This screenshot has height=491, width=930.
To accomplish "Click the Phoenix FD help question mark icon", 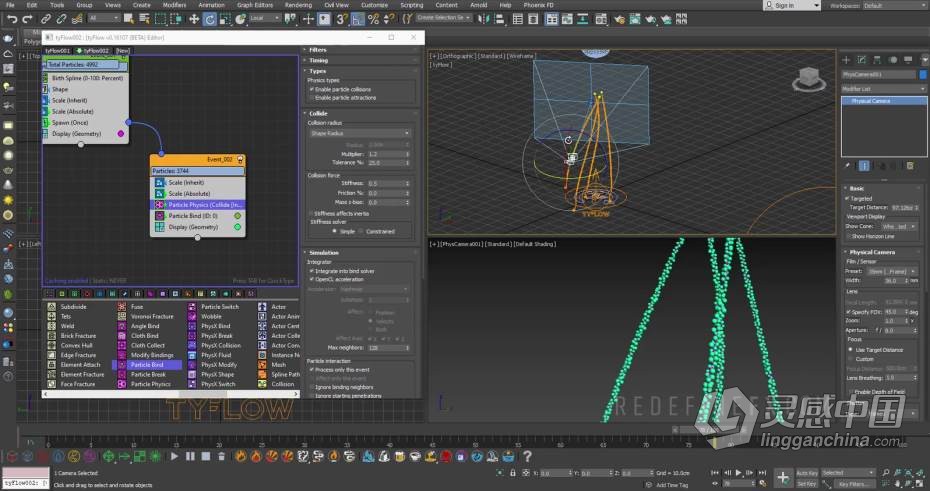I will pos(527,456).
